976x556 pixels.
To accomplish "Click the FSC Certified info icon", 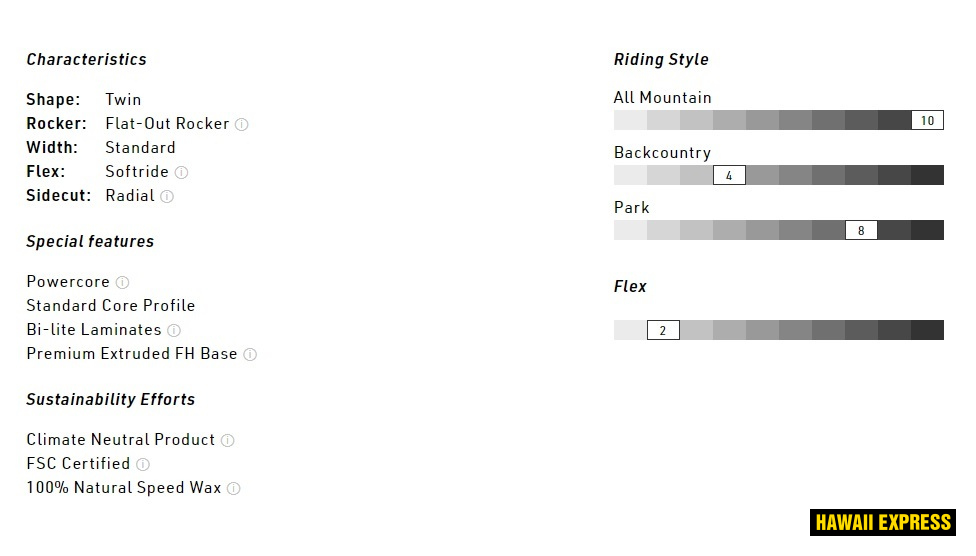I will point(143,465).
